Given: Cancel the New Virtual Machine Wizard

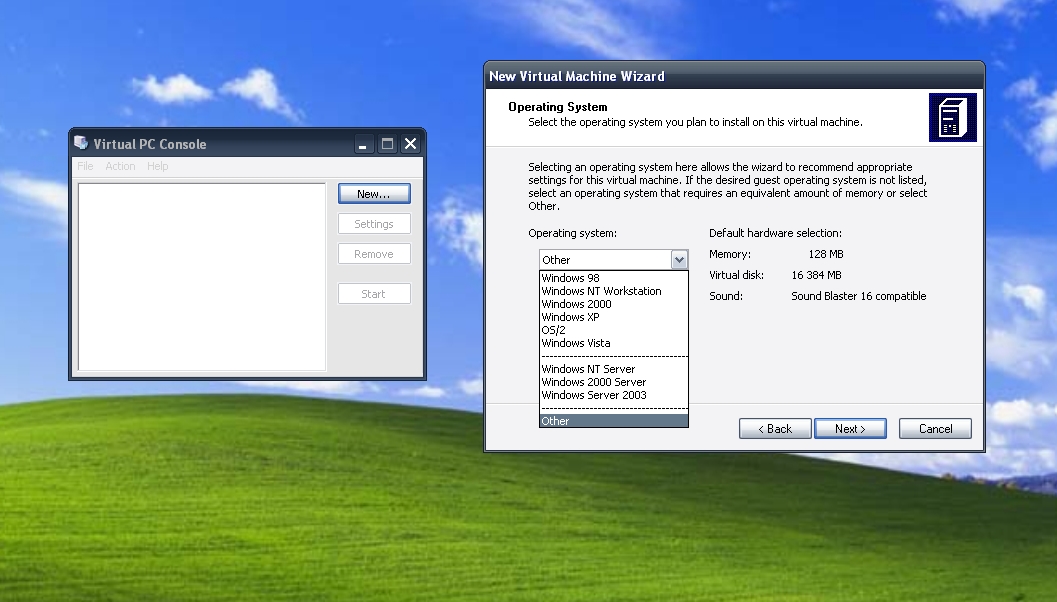Looking at the screenshot, I should pyautogui.click(x=935, y=429).
